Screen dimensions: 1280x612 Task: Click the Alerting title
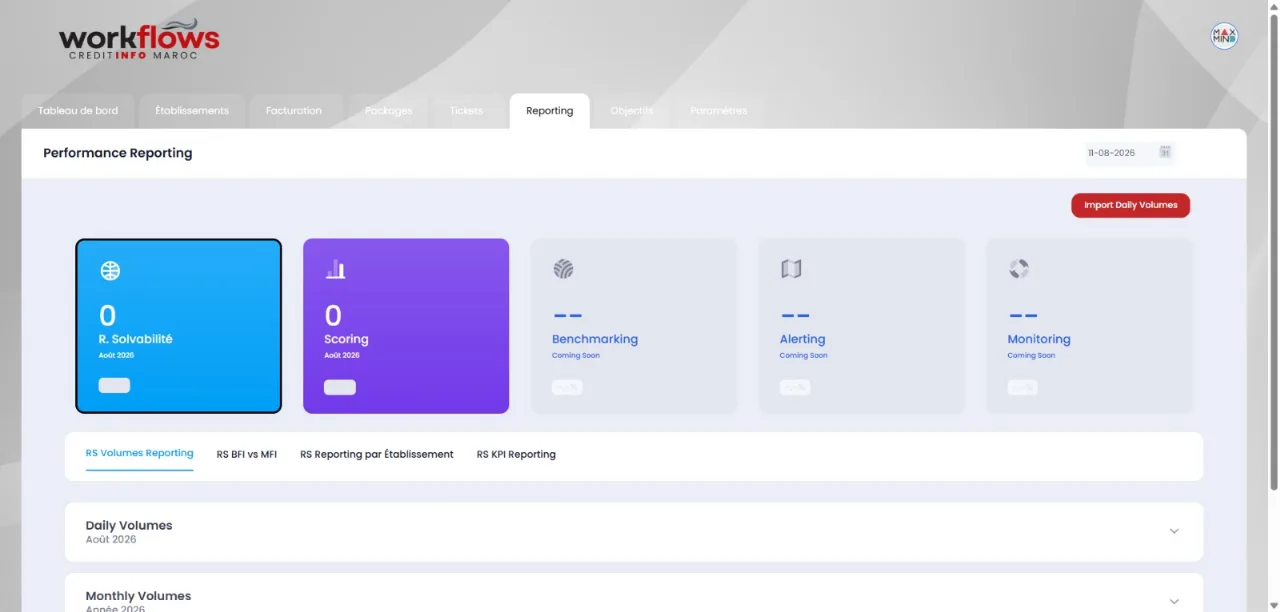click(x=802, y=339)
